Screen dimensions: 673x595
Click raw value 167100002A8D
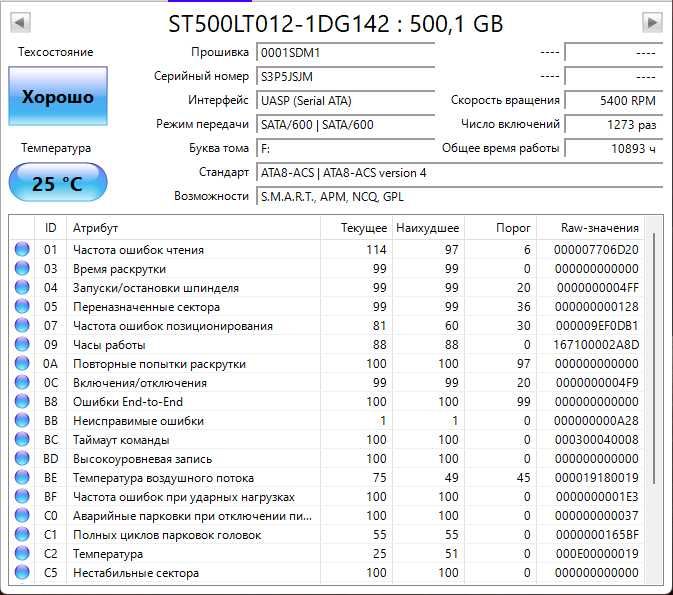[x=596, y=344]
